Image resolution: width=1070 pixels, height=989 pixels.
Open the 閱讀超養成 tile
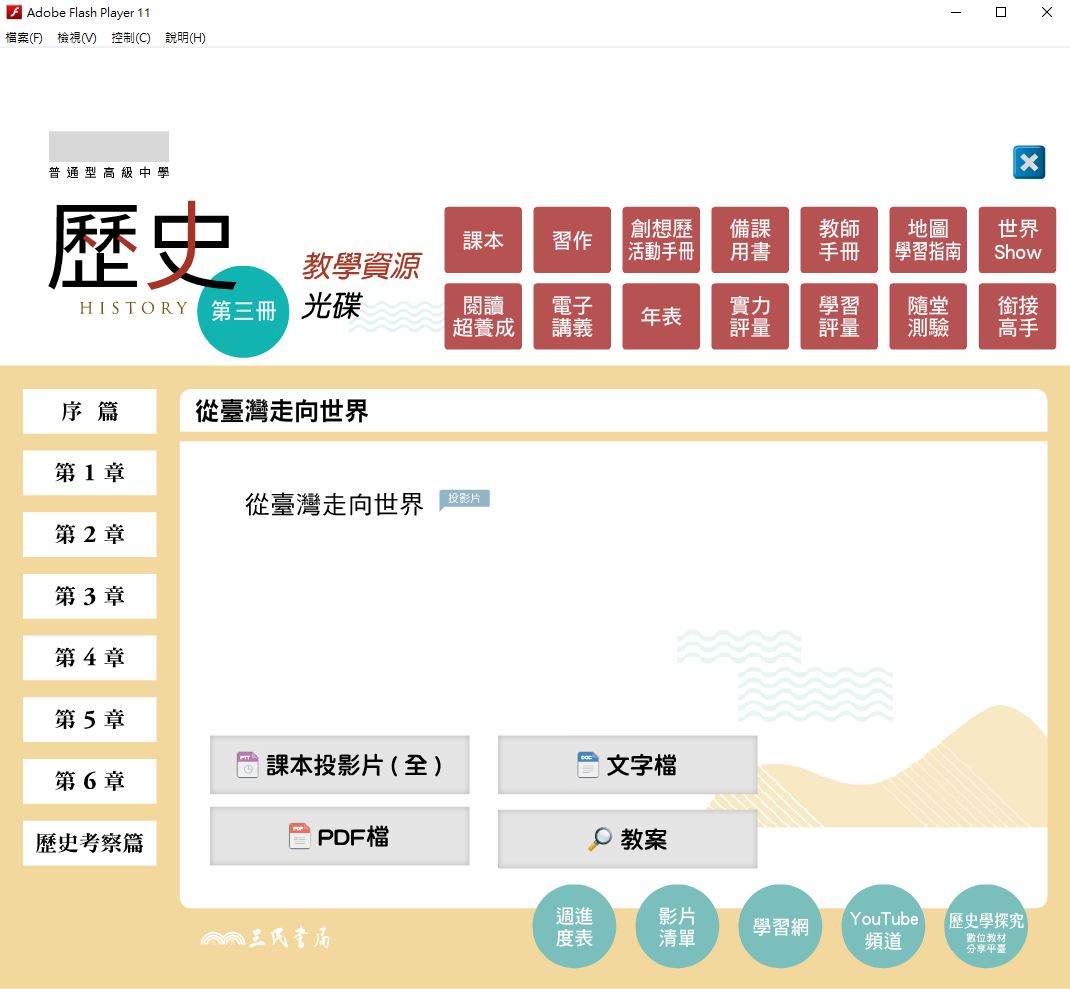[483, 316]
